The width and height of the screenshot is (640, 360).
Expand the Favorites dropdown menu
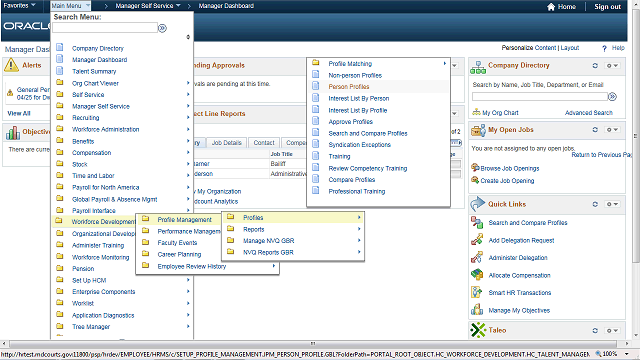19,5
